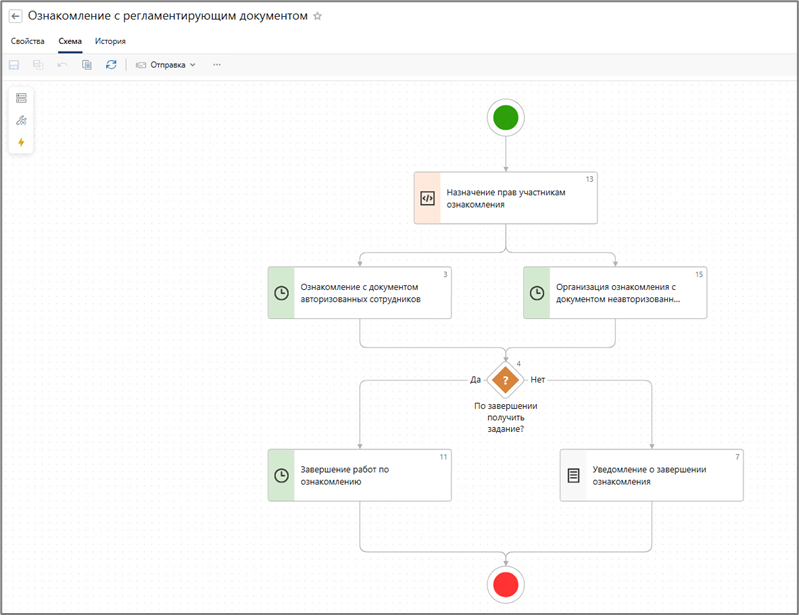
Task: Click the orange question-mark condition diamond
Action: pos(506,380)
